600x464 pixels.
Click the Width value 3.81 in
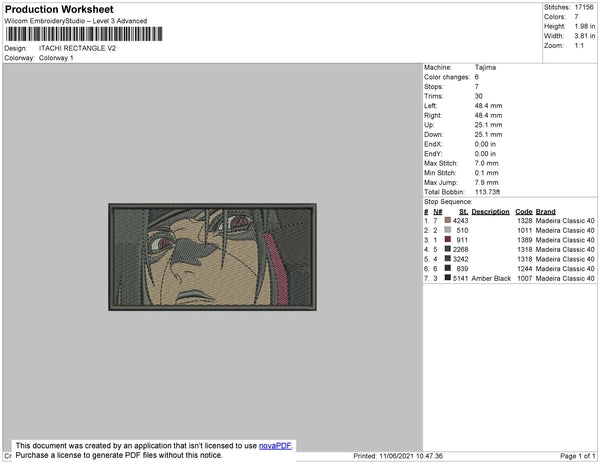pyautogui.click(x=585, y=36)
